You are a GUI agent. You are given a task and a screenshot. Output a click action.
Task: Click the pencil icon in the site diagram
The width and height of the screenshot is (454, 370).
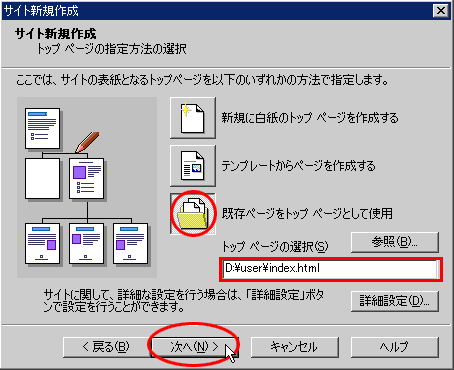87,142
